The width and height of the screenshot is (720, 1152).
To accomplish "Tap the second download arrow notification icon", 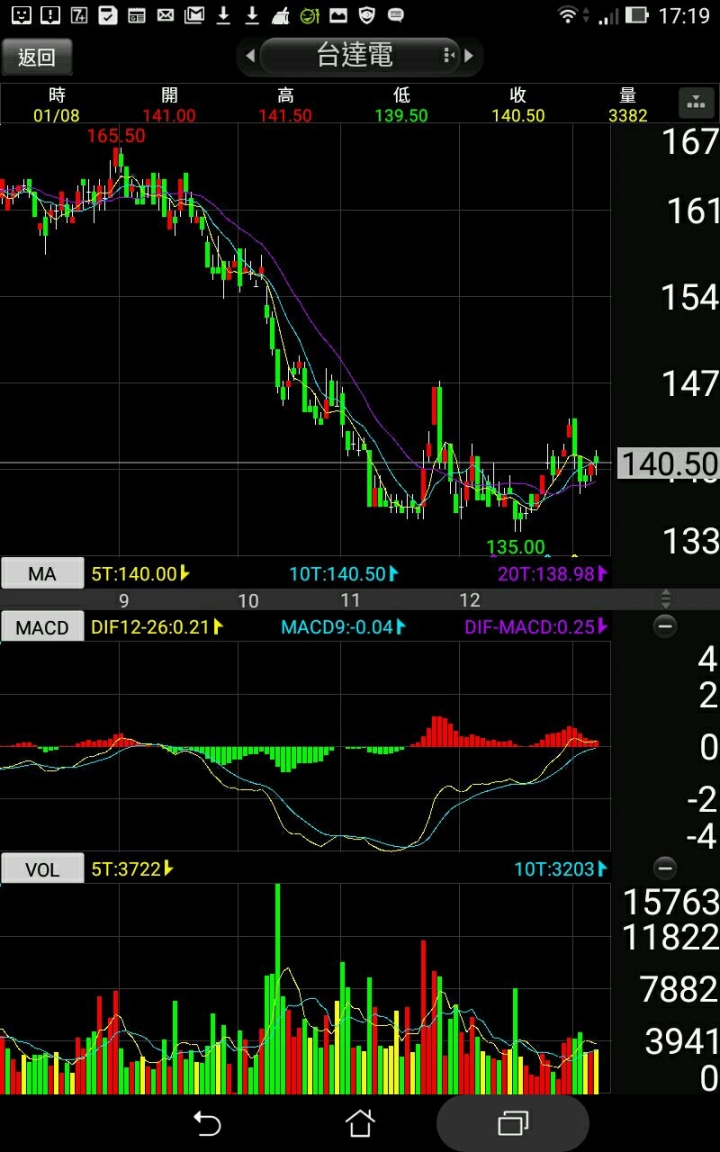I will click(x=252, y=15).
